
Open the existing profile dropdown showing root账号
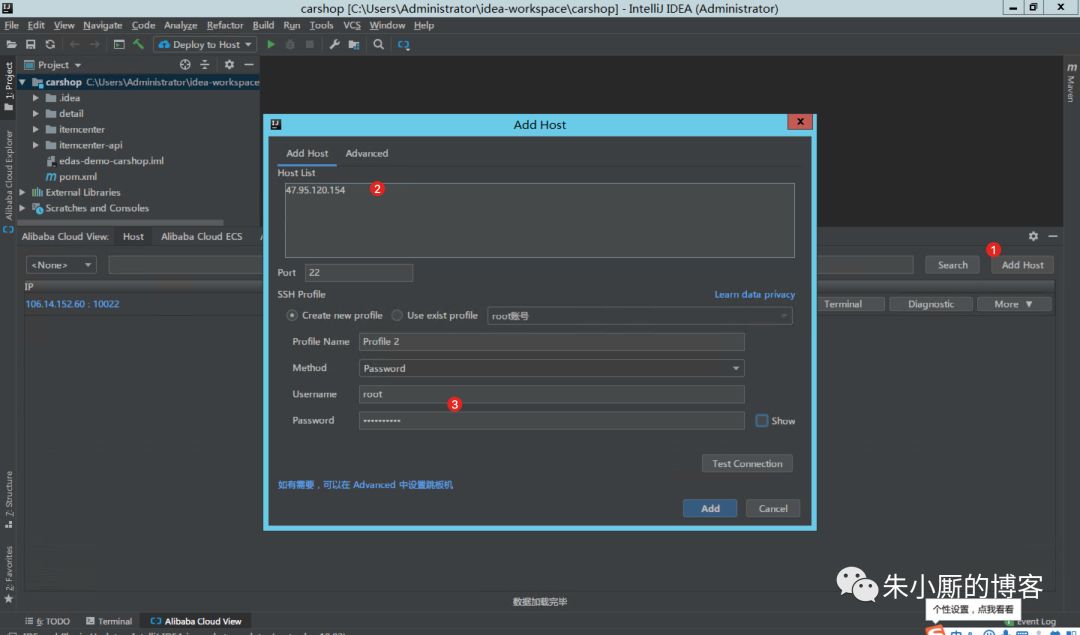click(640, 316)
